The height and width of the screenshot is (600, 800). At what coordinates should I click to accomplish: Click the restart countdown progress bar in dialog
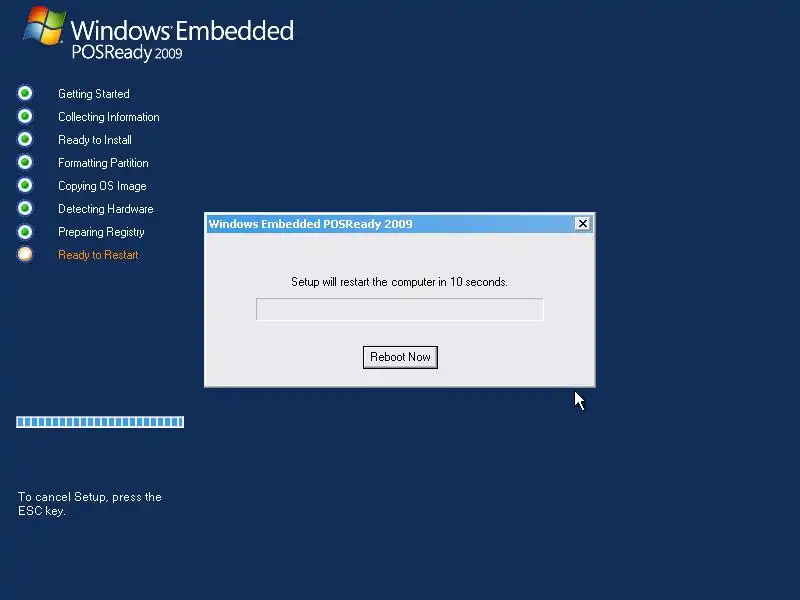[x=399, y=309]
